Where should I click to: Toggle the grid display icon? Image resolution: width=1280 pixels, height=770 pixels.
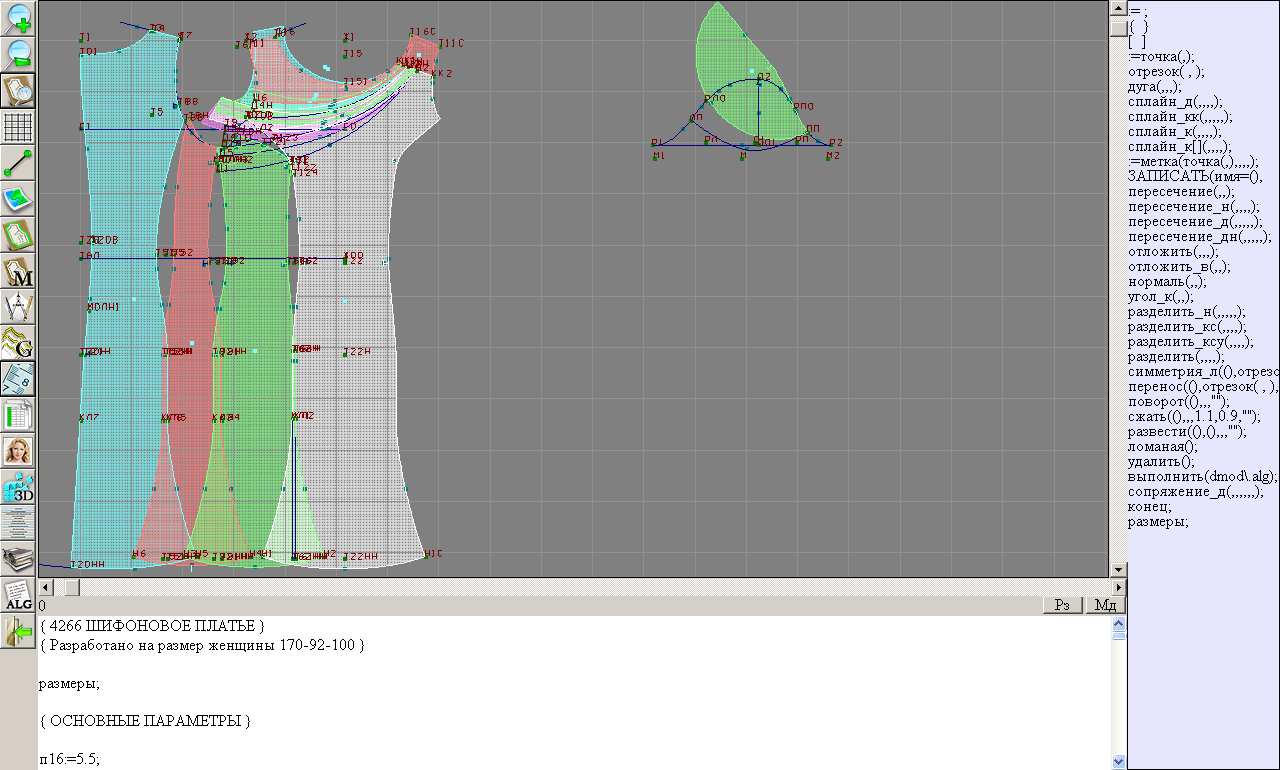tap(18, 127)
